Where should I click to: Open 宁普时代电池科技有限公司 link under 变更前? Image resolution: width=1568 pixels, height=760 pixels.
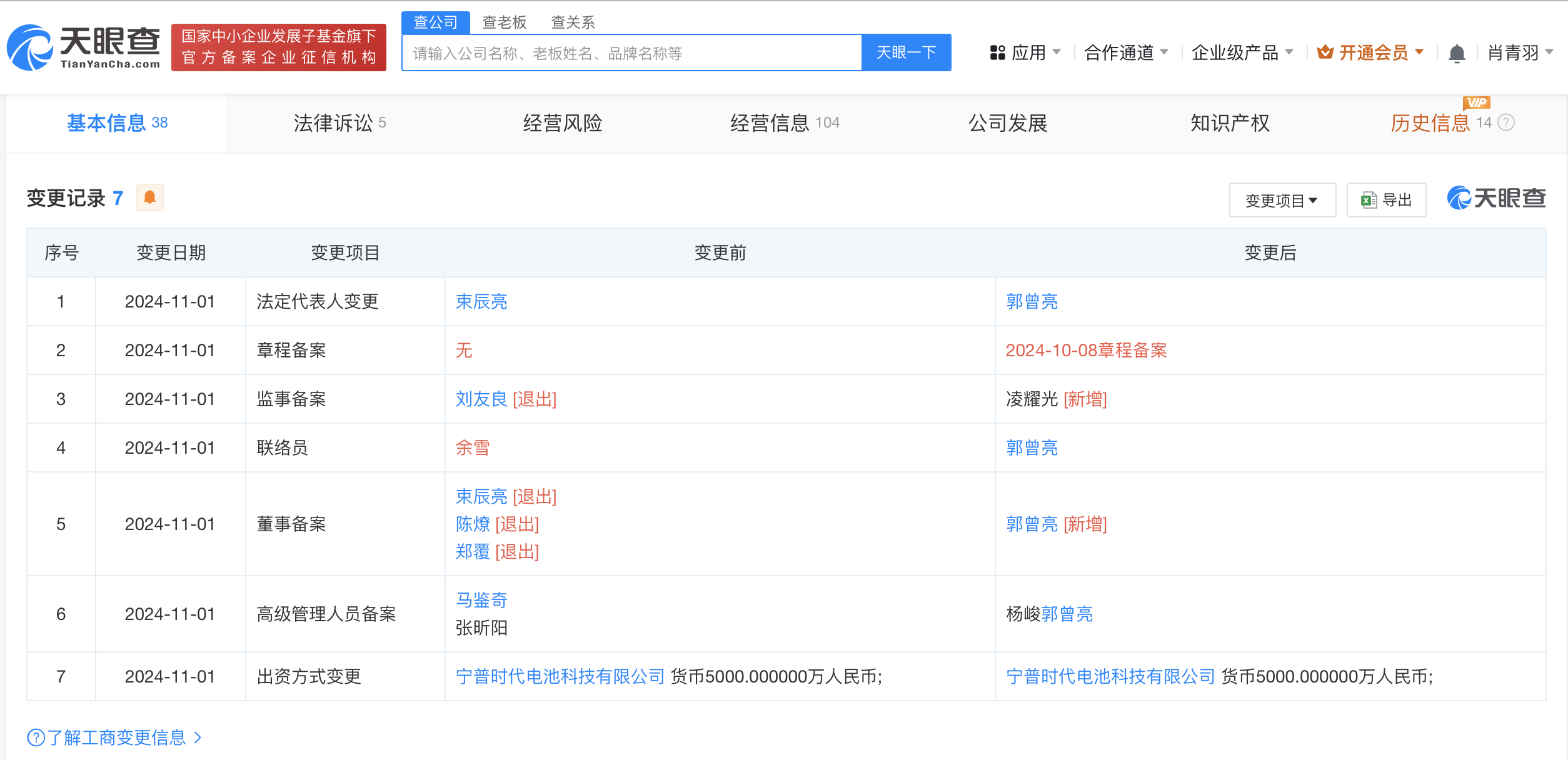pyautogui.click(x=560, y=676)
